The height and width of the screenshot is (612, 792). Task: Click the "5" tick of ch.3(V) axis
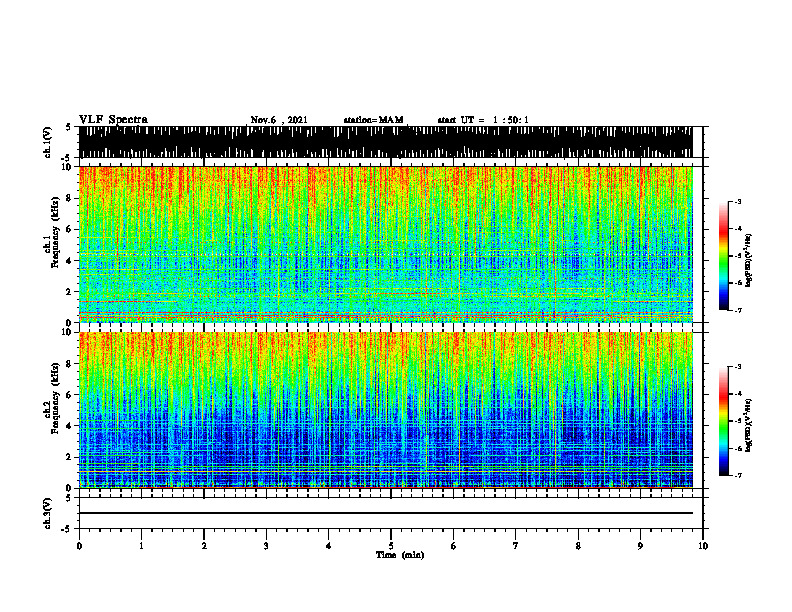click(69, 498)
